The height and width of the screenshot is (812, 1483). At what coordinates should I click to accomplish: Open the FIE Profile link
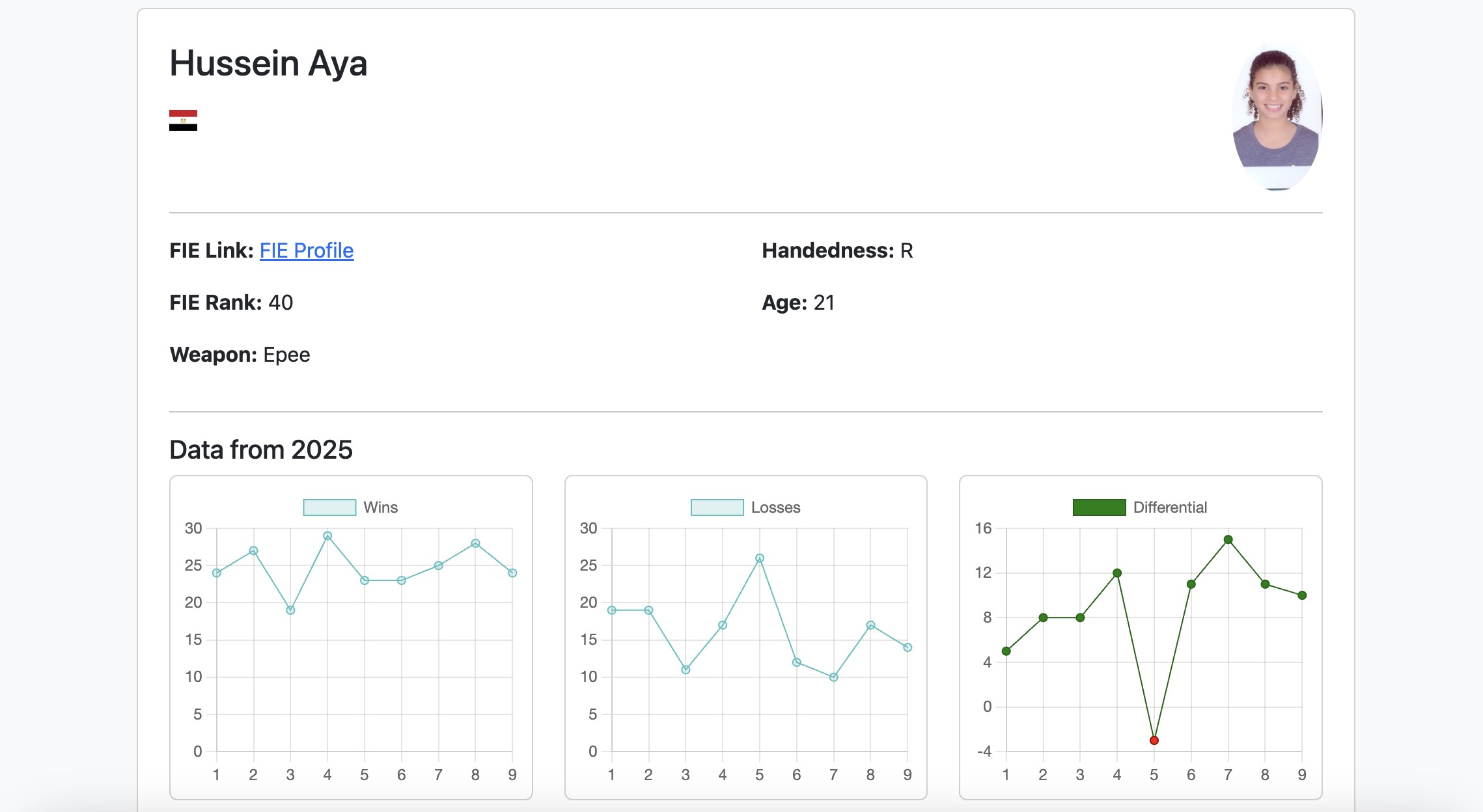pos(306,250)
